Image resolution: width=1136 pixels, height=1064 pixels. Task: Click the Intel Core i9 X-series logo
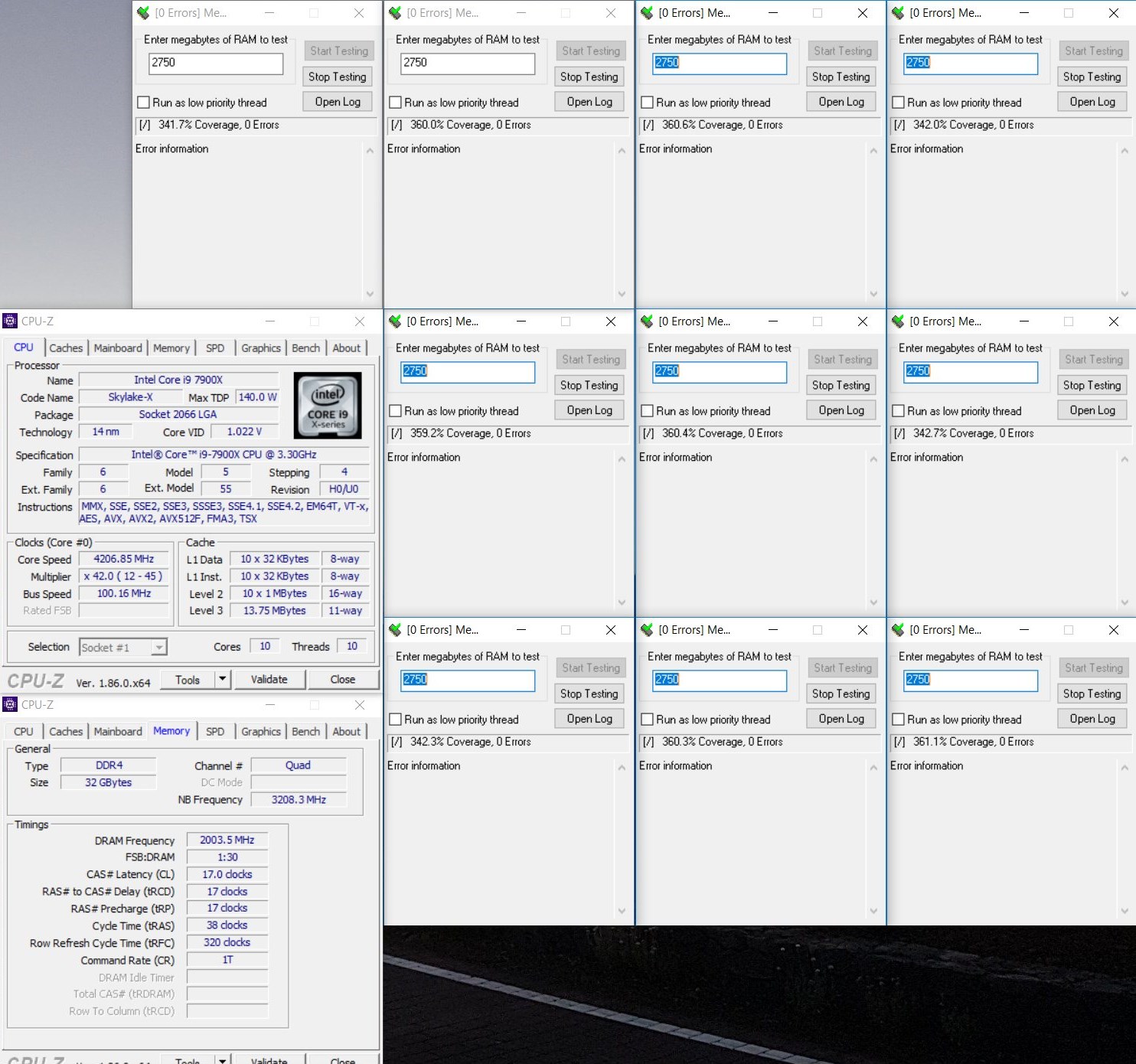(x=328, y=406)
